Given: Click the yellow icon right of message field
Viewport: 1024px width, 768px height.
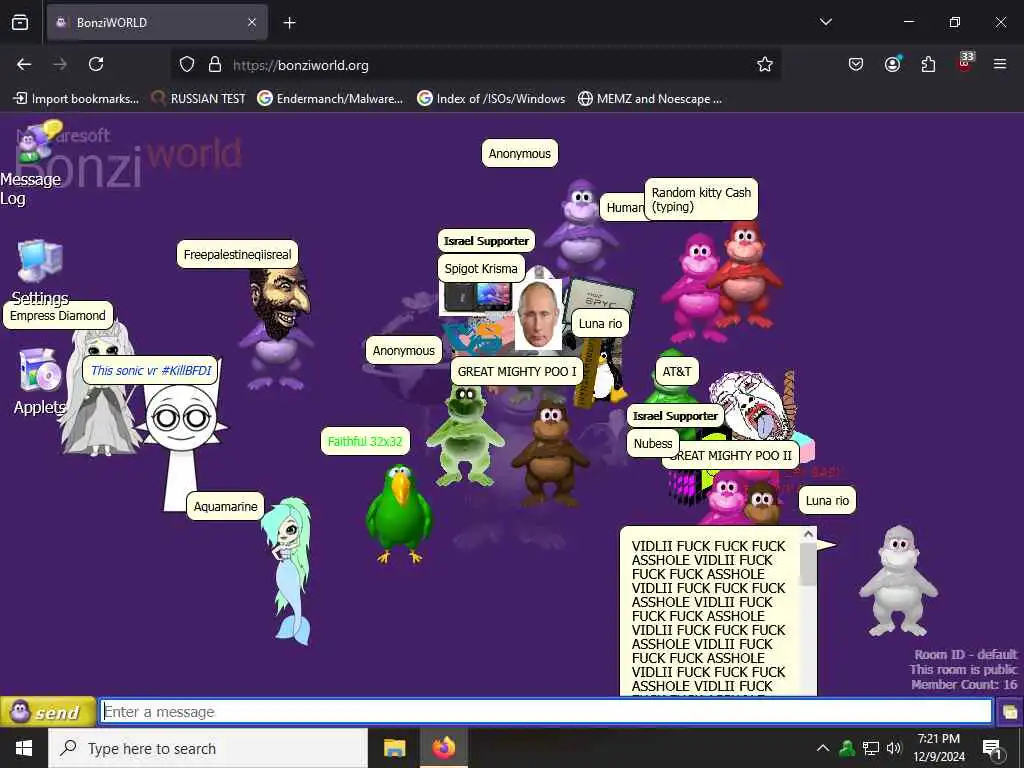Looking at the screenshot, I should click(1010, 712).
